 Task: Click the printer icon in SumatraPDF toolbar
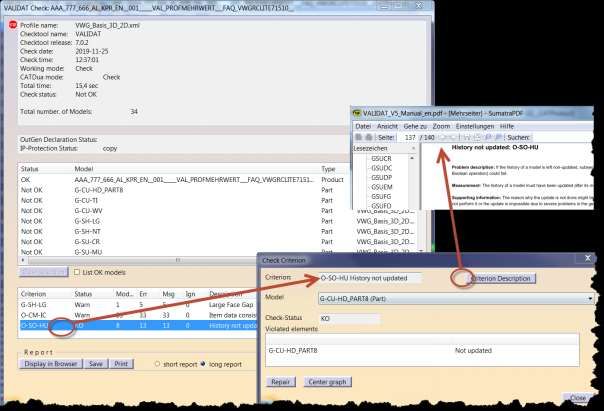(369, 138)
